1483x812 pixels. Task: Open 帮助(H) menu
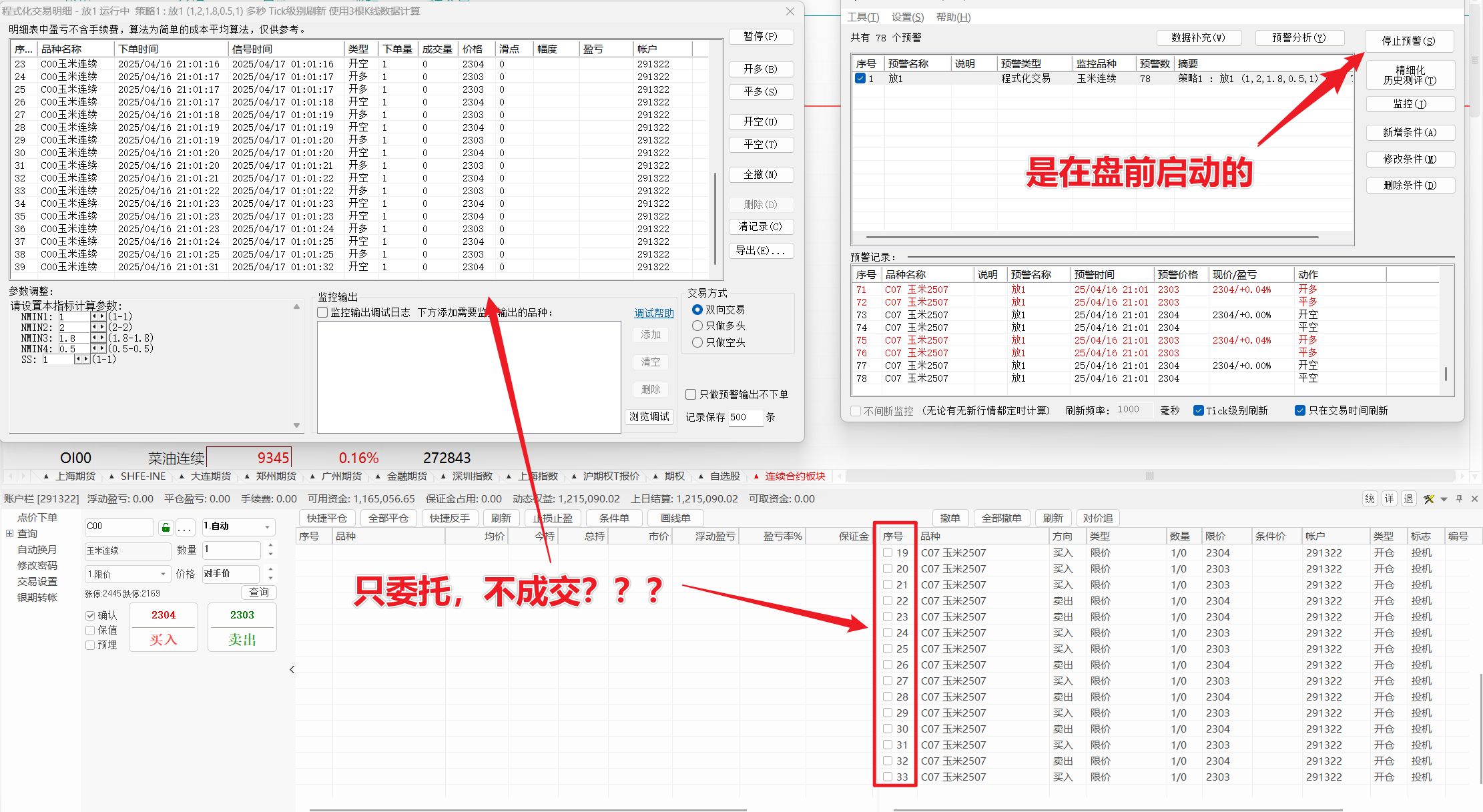click(x=953, y=17)
